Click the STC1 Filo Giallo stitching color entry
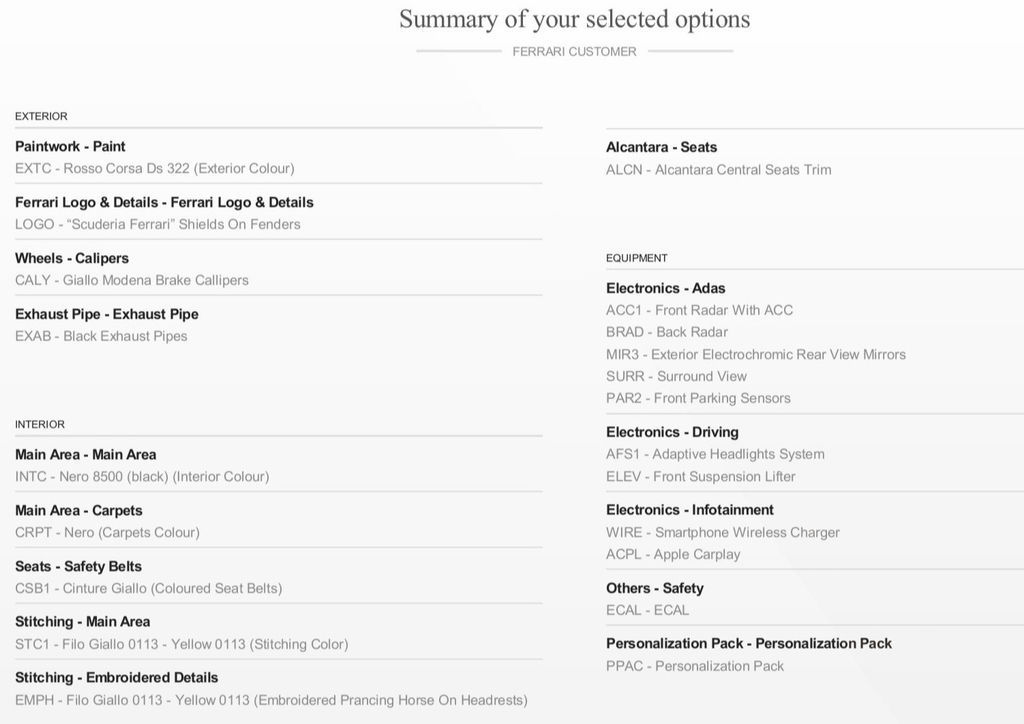This screenshot has height=724, width=1024. 182,644
